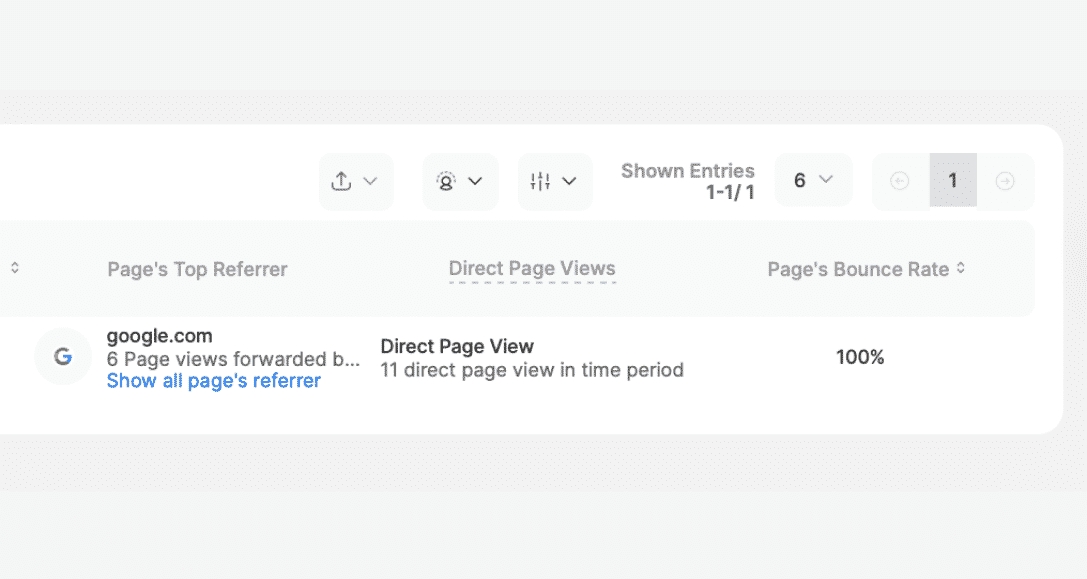Click the export upload icon
The image size is (1087, 579).
click(x=341, y=181)
